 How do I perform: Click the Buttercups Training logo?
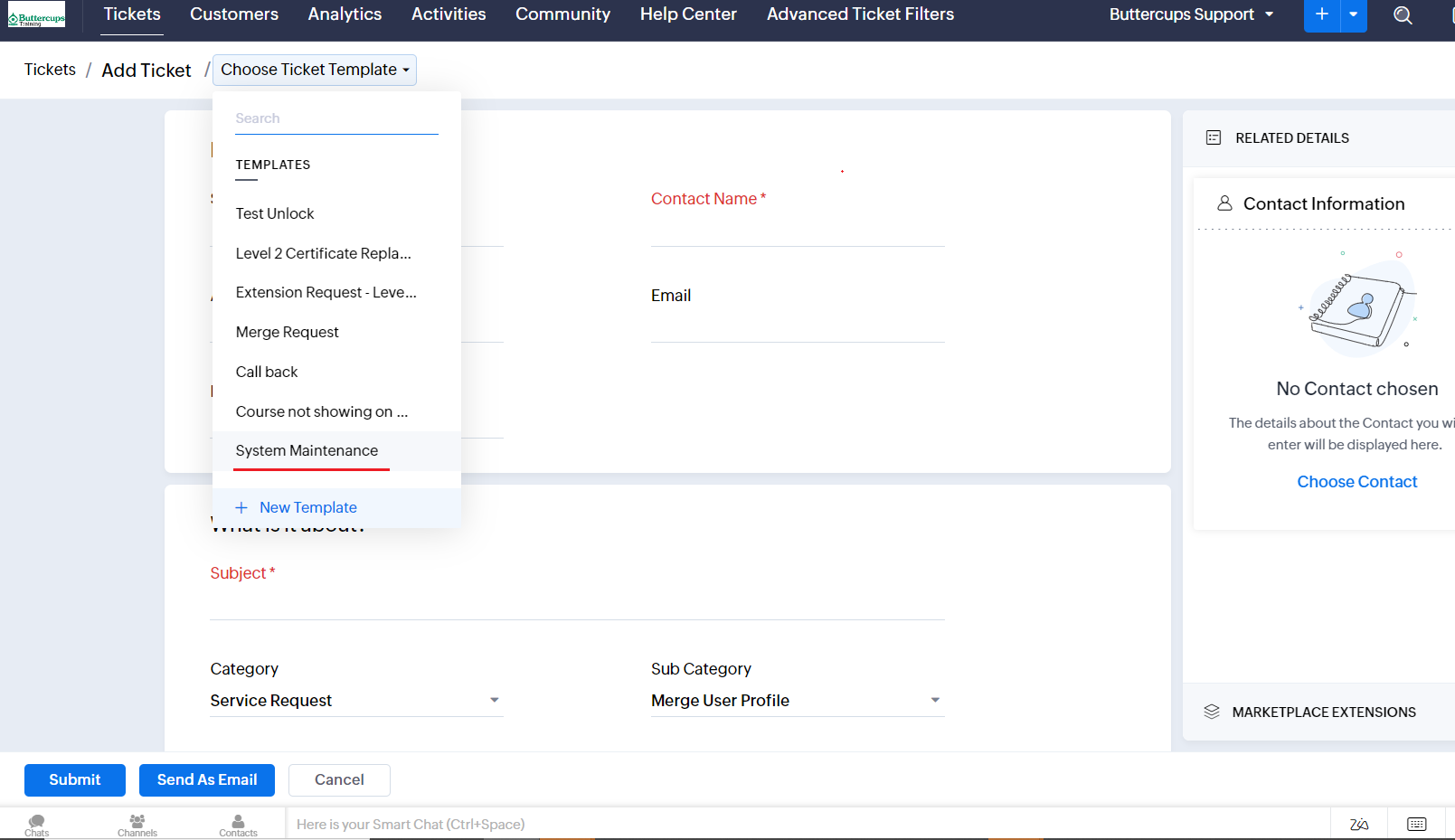37,15
